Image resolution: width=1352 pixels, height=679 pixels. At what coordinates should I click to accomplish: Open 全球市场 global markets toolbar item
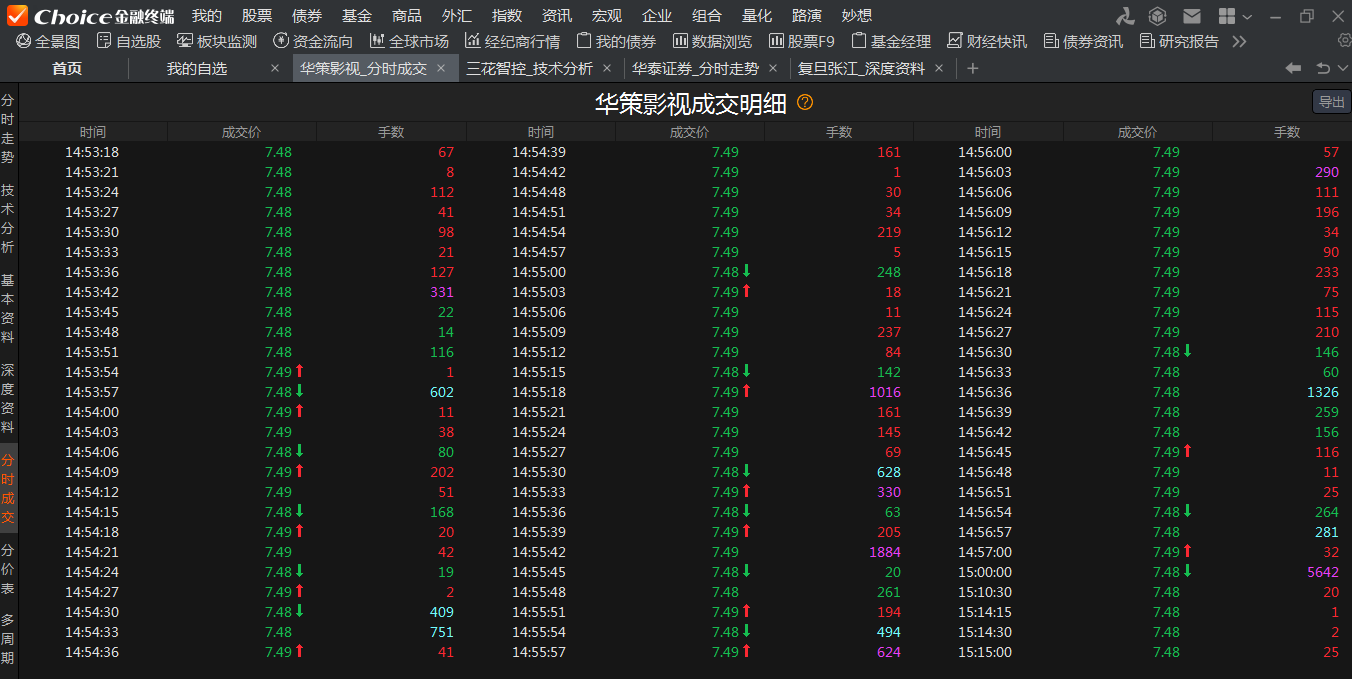pyautogui.click(x=408, y=41)
